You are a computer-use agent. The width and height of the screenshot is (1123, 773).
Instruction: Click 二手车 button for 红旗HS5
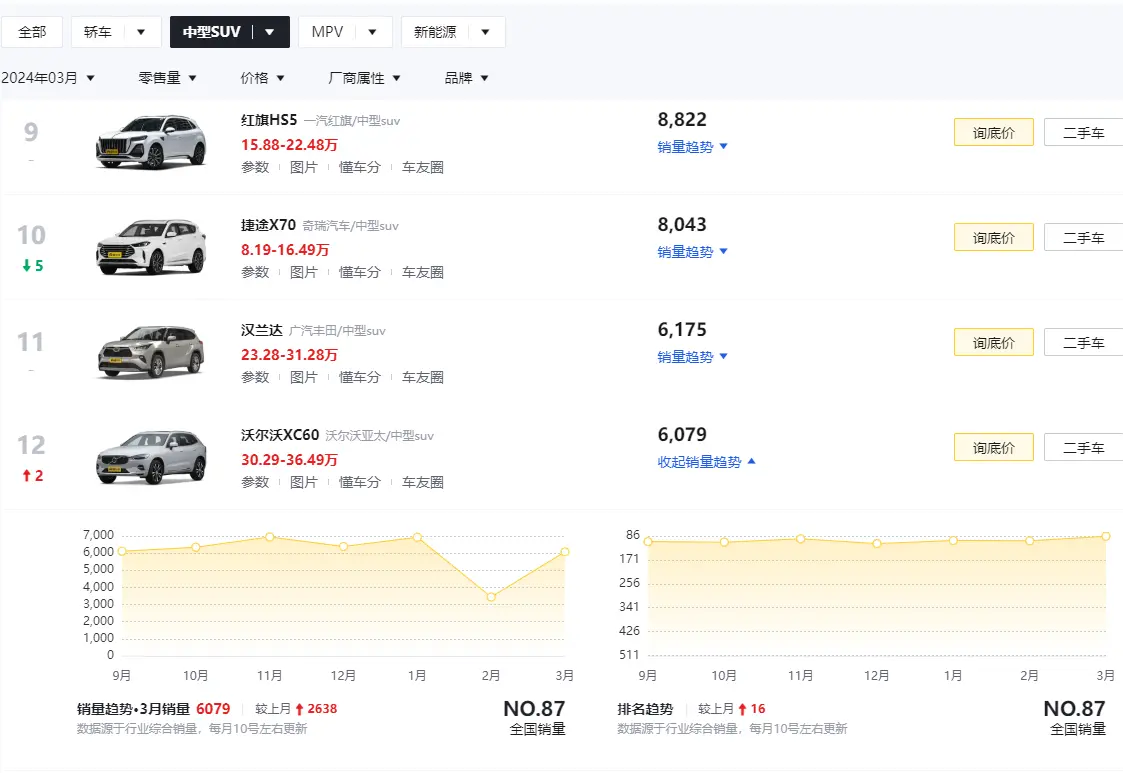point(1084,133)
